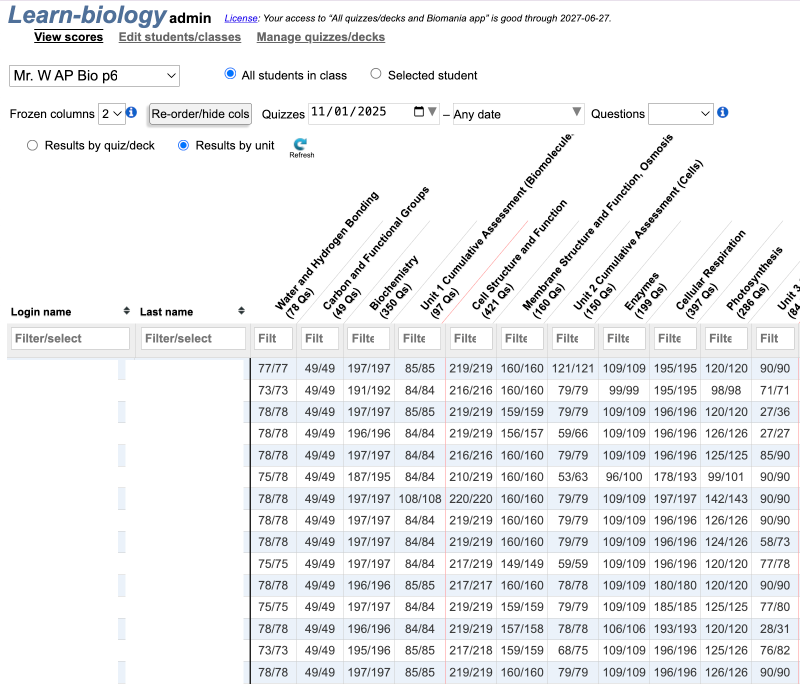Choose Results by quiz/deck option
800x684 pixels.
[33, 145]
